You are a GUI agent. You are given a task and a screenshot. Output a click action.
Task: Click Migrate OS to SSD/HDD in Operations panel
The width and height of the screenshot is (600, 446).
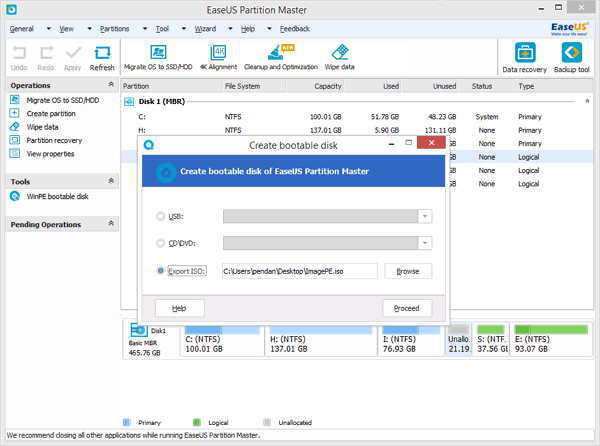point(62,100)
